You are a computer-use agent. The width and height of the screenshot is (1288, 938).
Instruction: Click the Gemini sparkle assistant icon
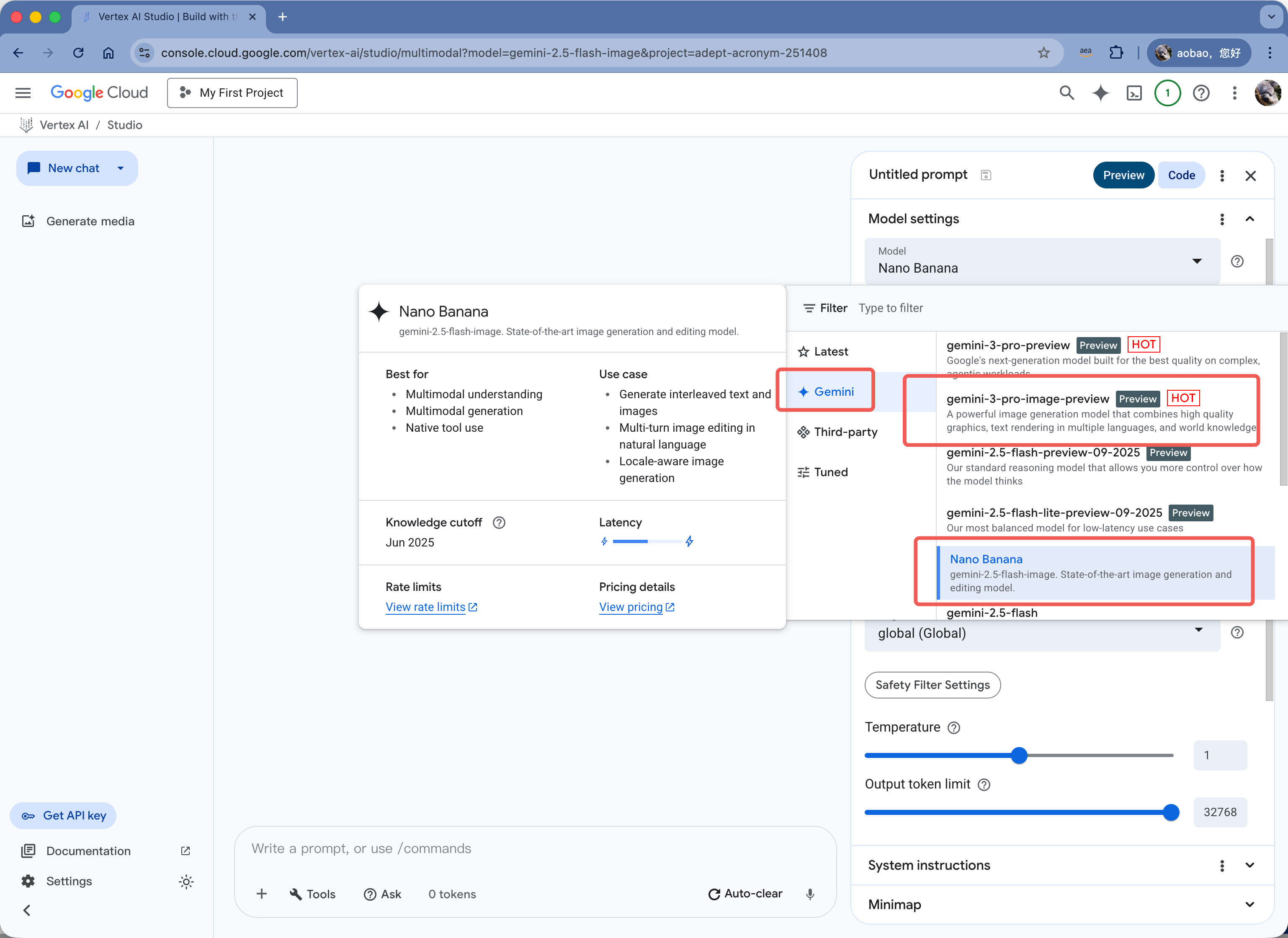point(1100,93)
